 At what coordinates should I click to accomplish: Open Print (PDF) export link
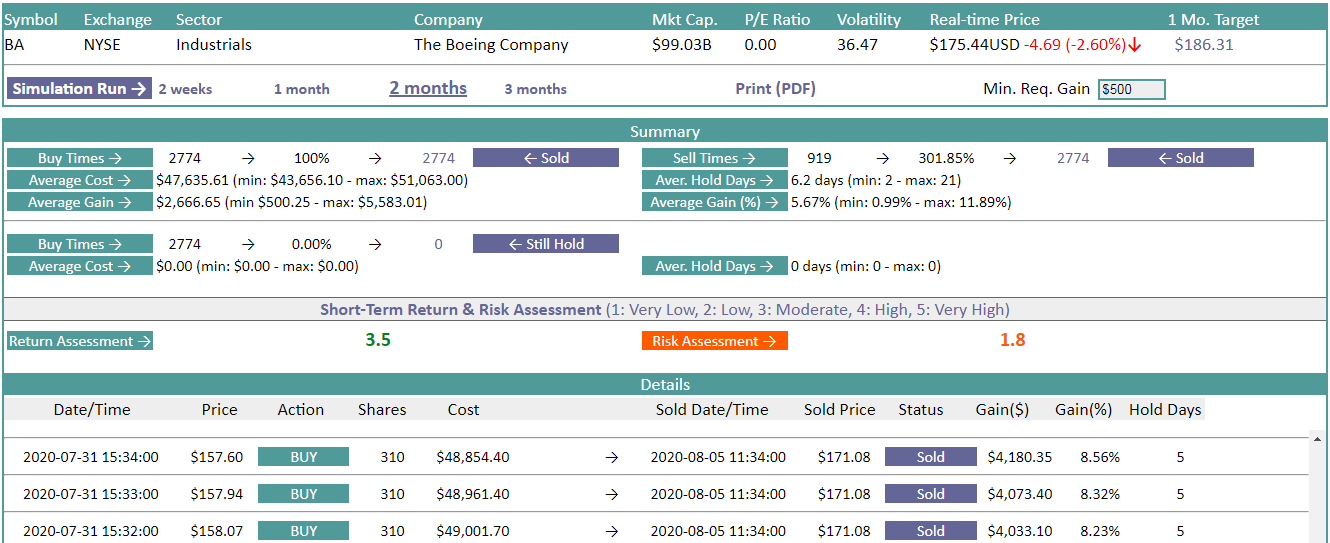pyautogui.click(x=775, y=89)
